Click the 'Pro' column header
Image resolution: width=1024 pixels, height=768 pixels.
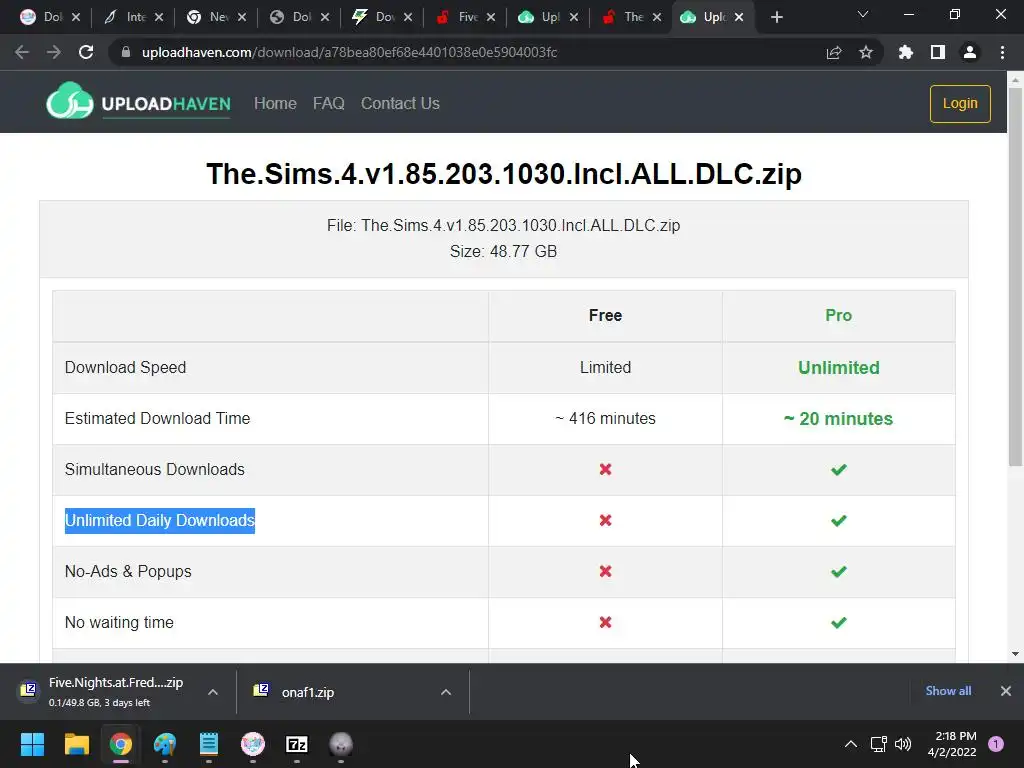[839, 315]
